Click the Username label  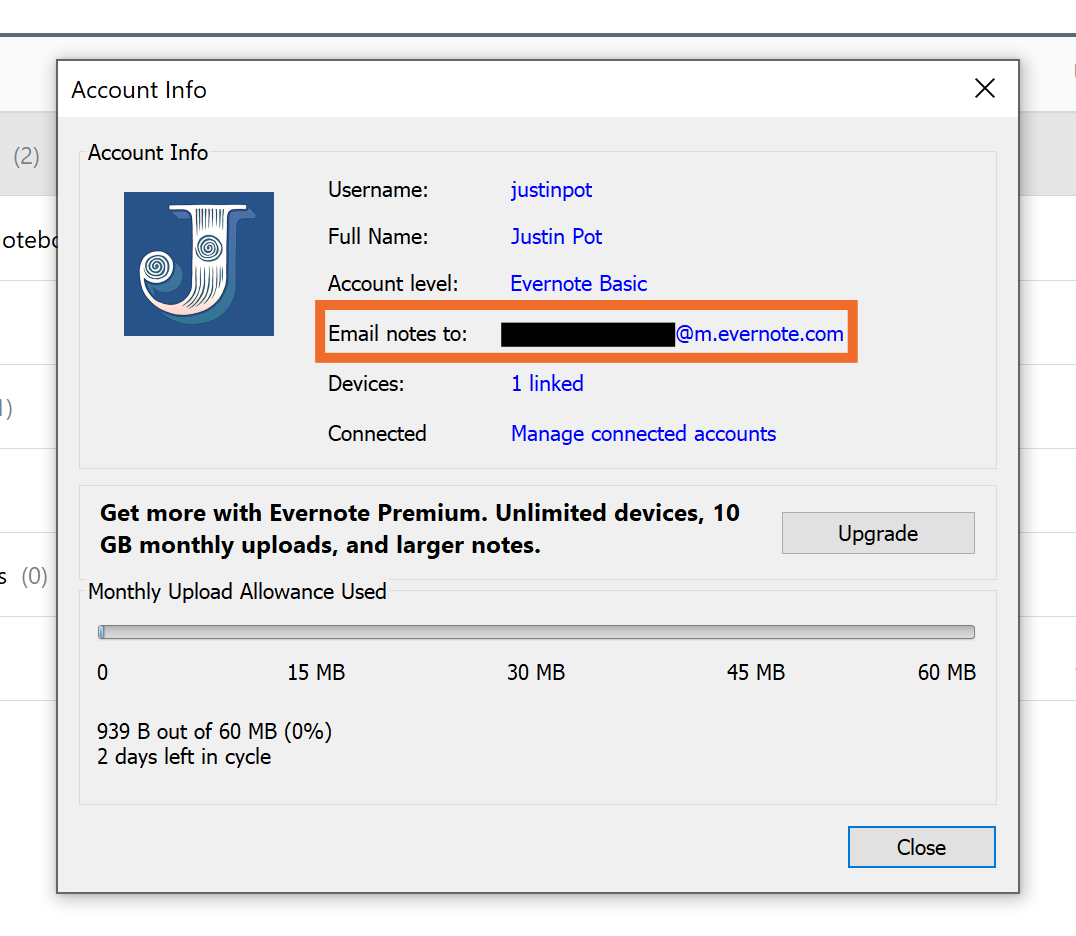(378, 190)
